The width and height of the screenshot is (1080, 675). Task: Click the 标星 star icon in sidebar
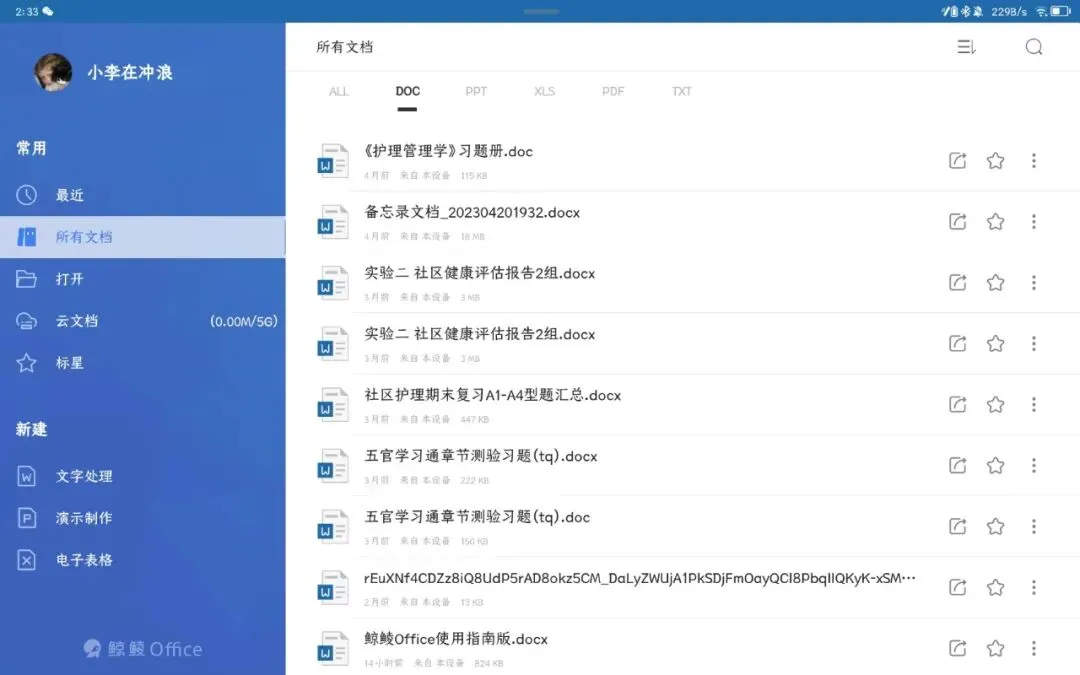pos(26,362)
